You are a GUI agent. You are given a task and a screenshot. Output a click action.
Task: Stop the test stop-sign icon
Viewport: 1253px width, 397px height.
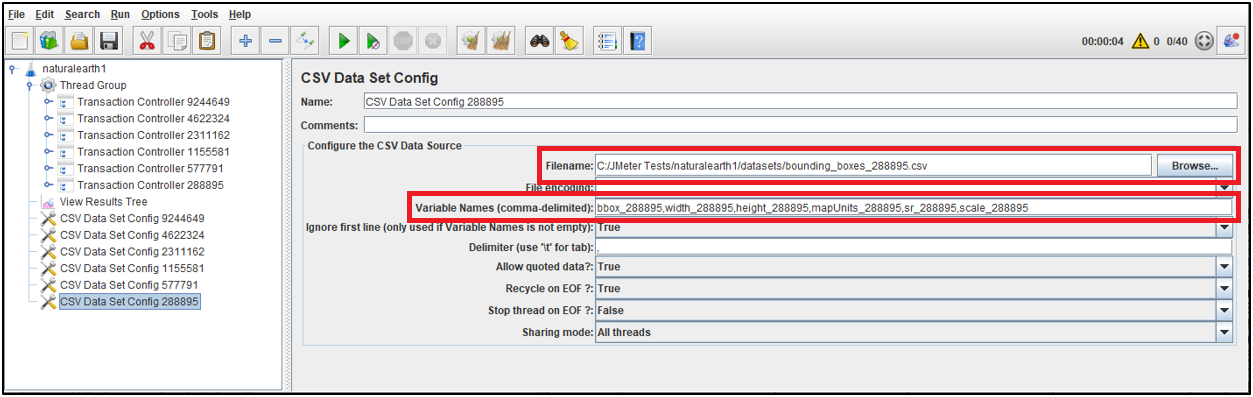pyautogui.click(x=403, y=41)
